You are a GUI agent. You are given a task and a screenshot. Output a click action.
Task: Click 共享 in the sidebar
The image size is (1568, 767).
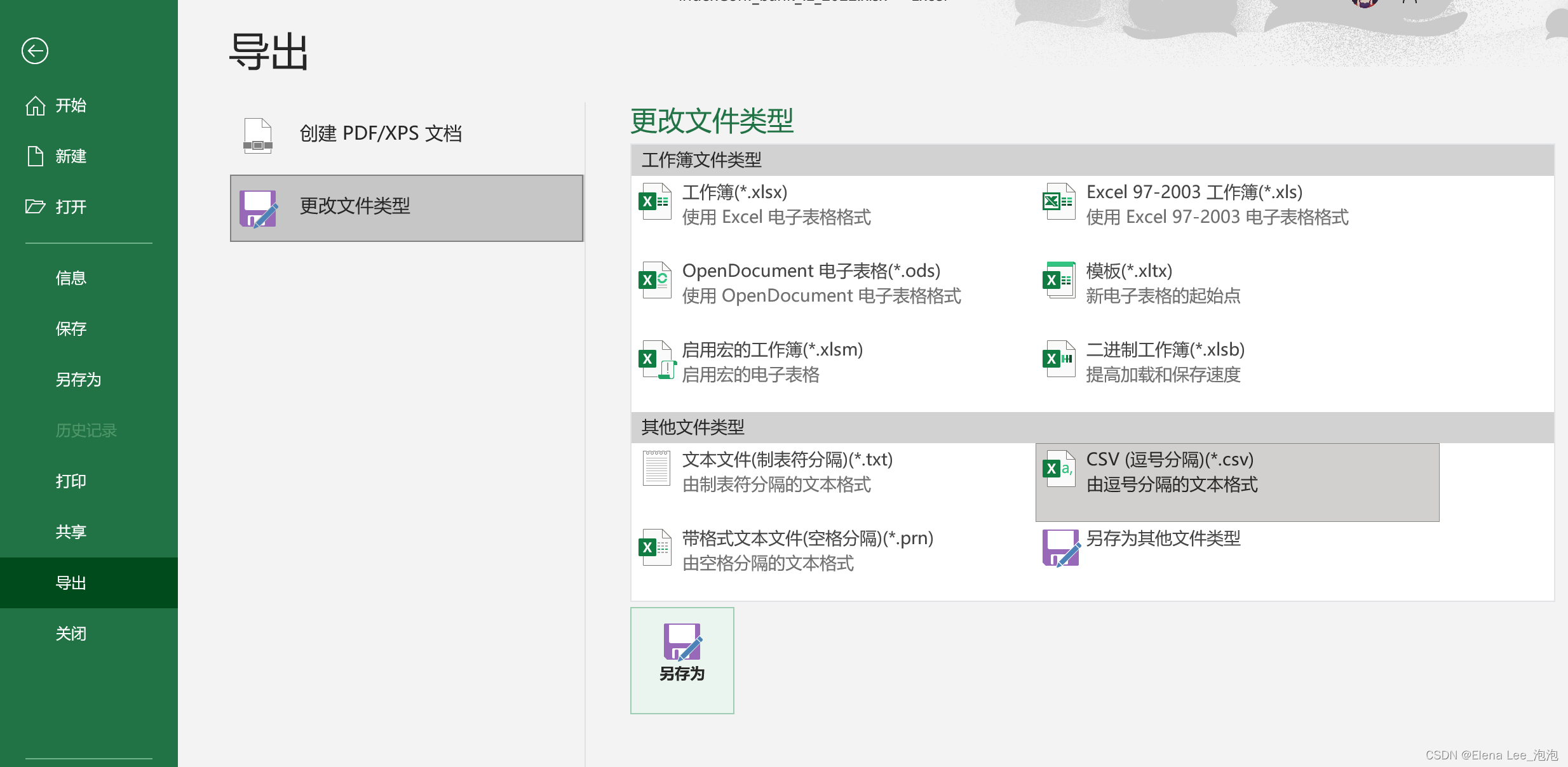pos(71,532)
